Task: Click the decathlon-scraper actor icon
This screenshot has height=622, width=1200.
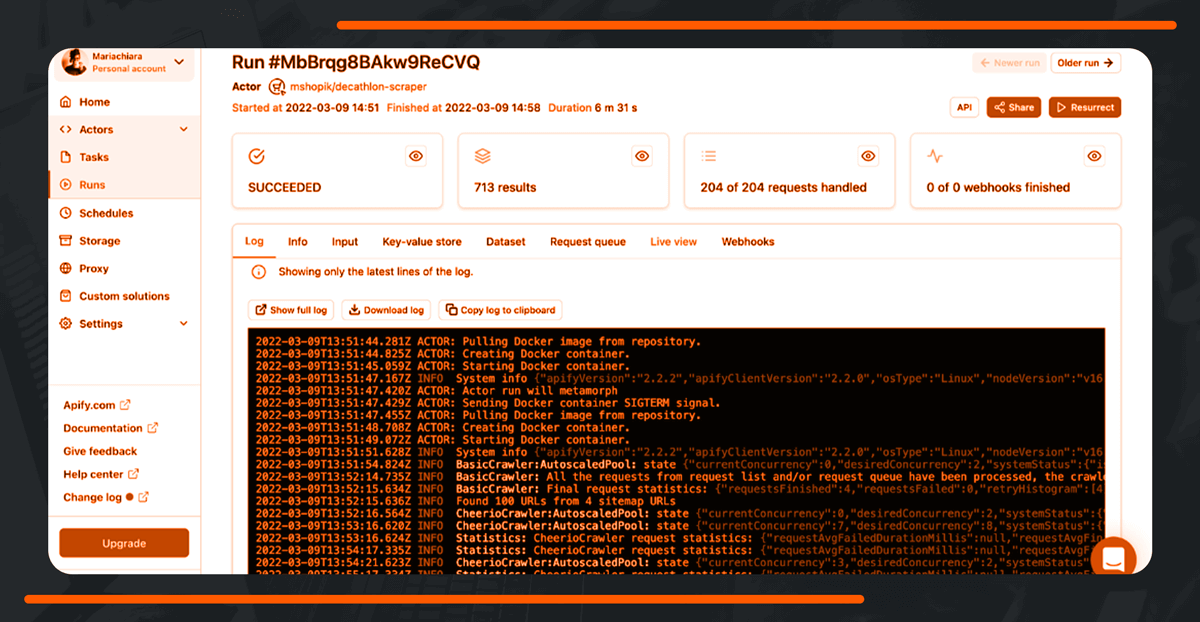Action: coord(277,87)
